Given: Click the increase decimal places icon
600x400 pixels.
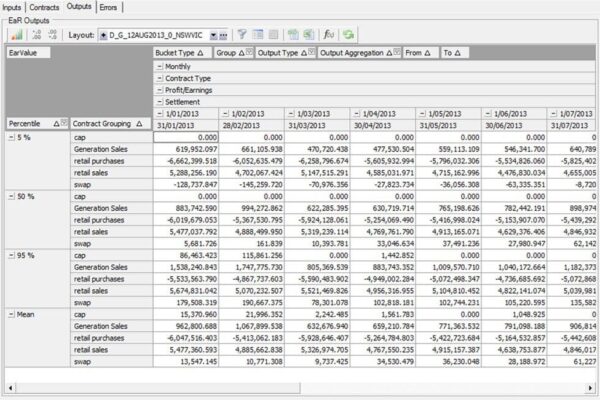Looking at the screenshot, I should point(37,35).
